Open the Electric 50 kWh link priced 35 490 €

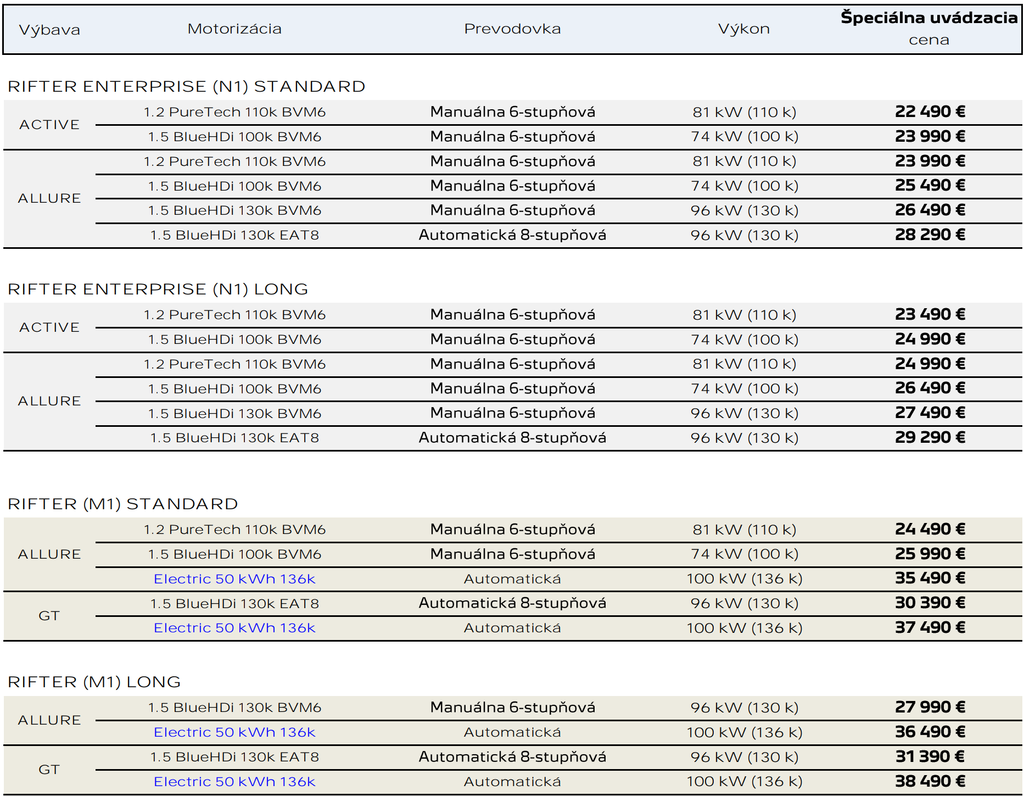[234, 579]
